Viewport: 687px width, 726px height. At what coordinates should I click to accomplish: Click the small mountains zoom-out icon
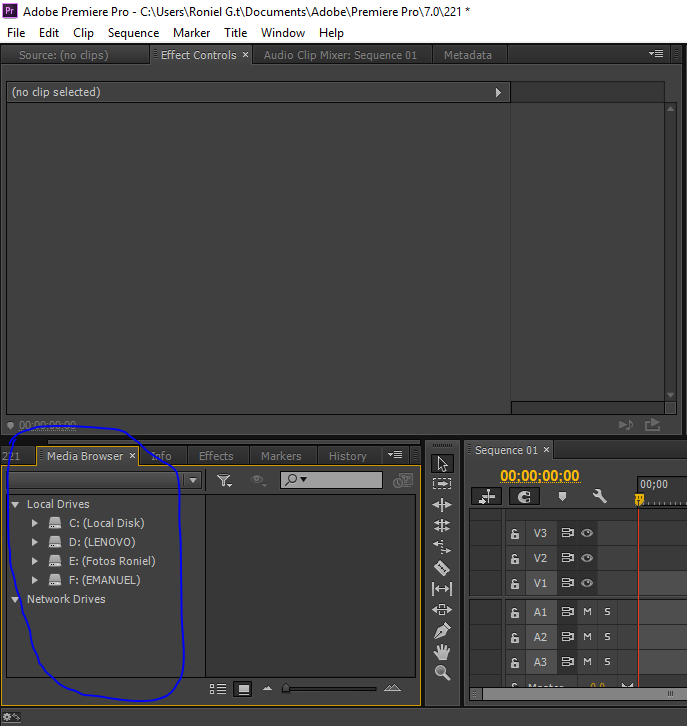click(267, 688)
